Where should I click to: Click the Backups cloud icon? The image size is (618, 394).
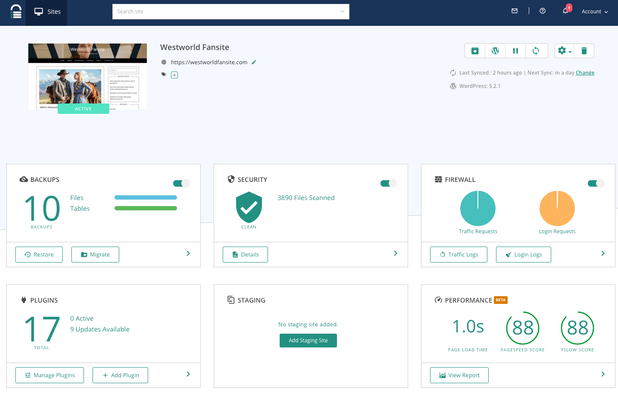click(x=24, y=179)
